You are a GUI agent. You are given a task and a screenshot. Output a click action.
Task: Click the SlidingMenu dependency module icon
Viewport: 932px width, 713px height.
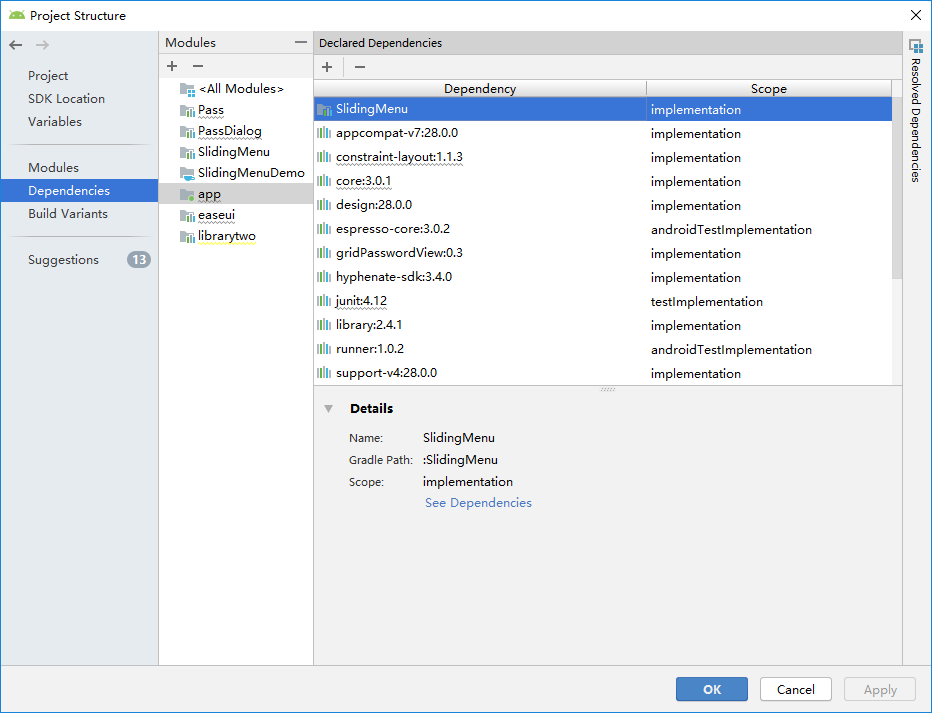tap(324, 109)
